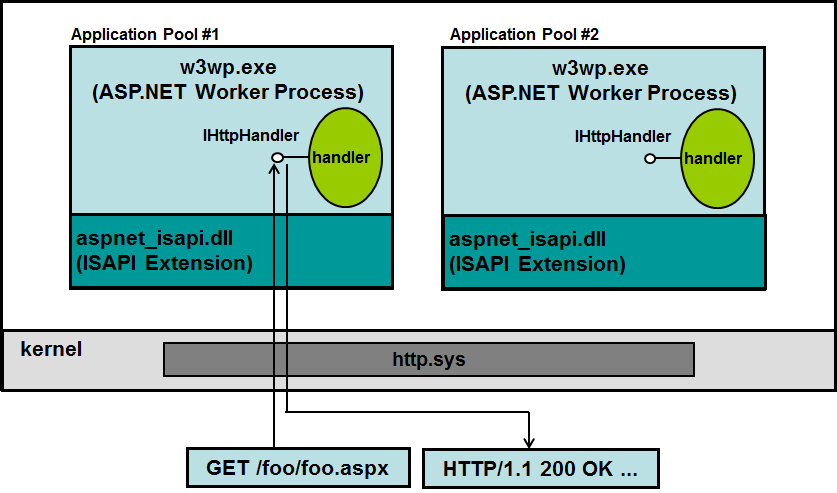The height and width of the screenshot is (493, 837).
Task: Select the w3wp.exe text in Application Pool #1
Action: tap(228, 68)
